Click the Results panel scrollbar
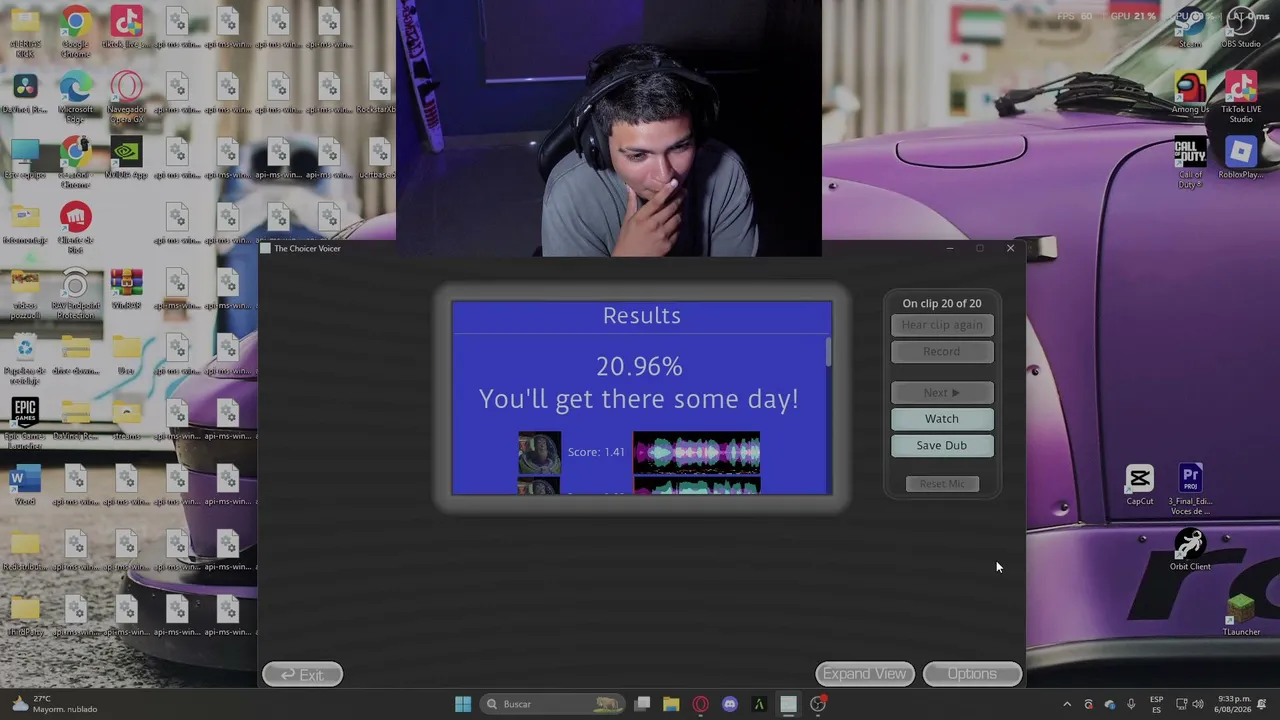This screenshot has height=720, width=1280. (x=828, y=351)
